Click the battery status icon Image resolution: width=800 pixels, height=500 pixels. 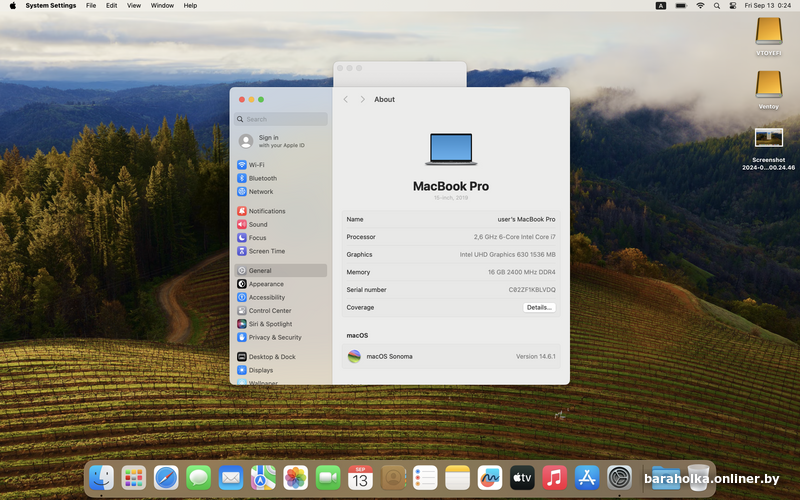(681, 6)
